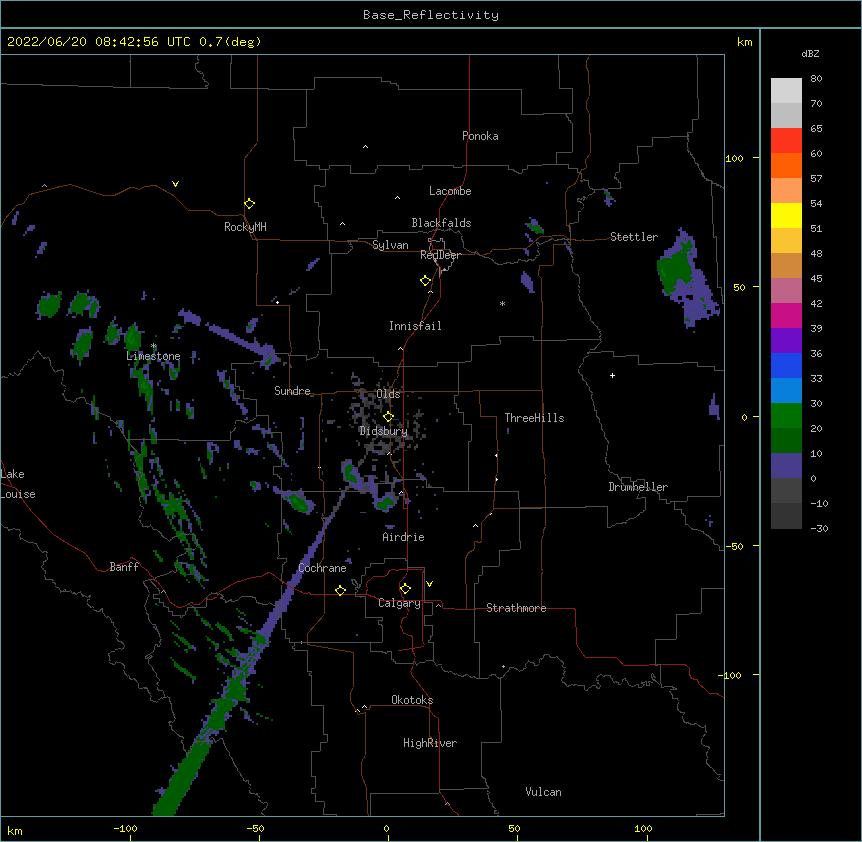The image size is (862, 842).
Task: Select the Vulcan label
Action: pos(543,792)
